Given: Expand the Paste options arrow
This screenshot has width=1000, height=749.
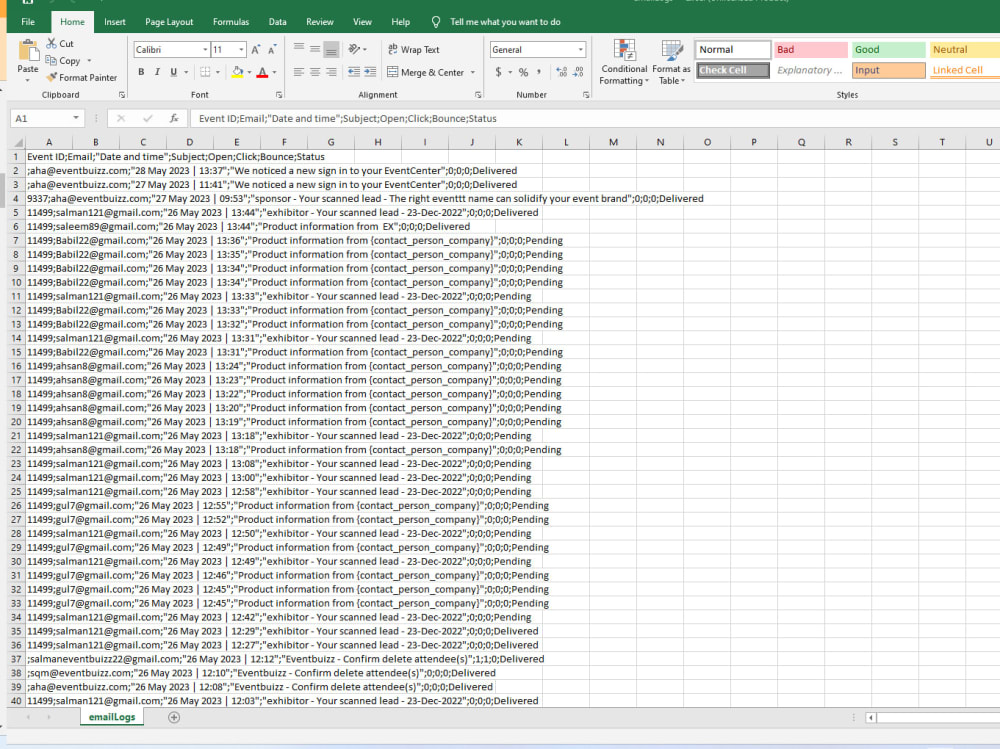Looking at the screenshot, I should 27,80.
